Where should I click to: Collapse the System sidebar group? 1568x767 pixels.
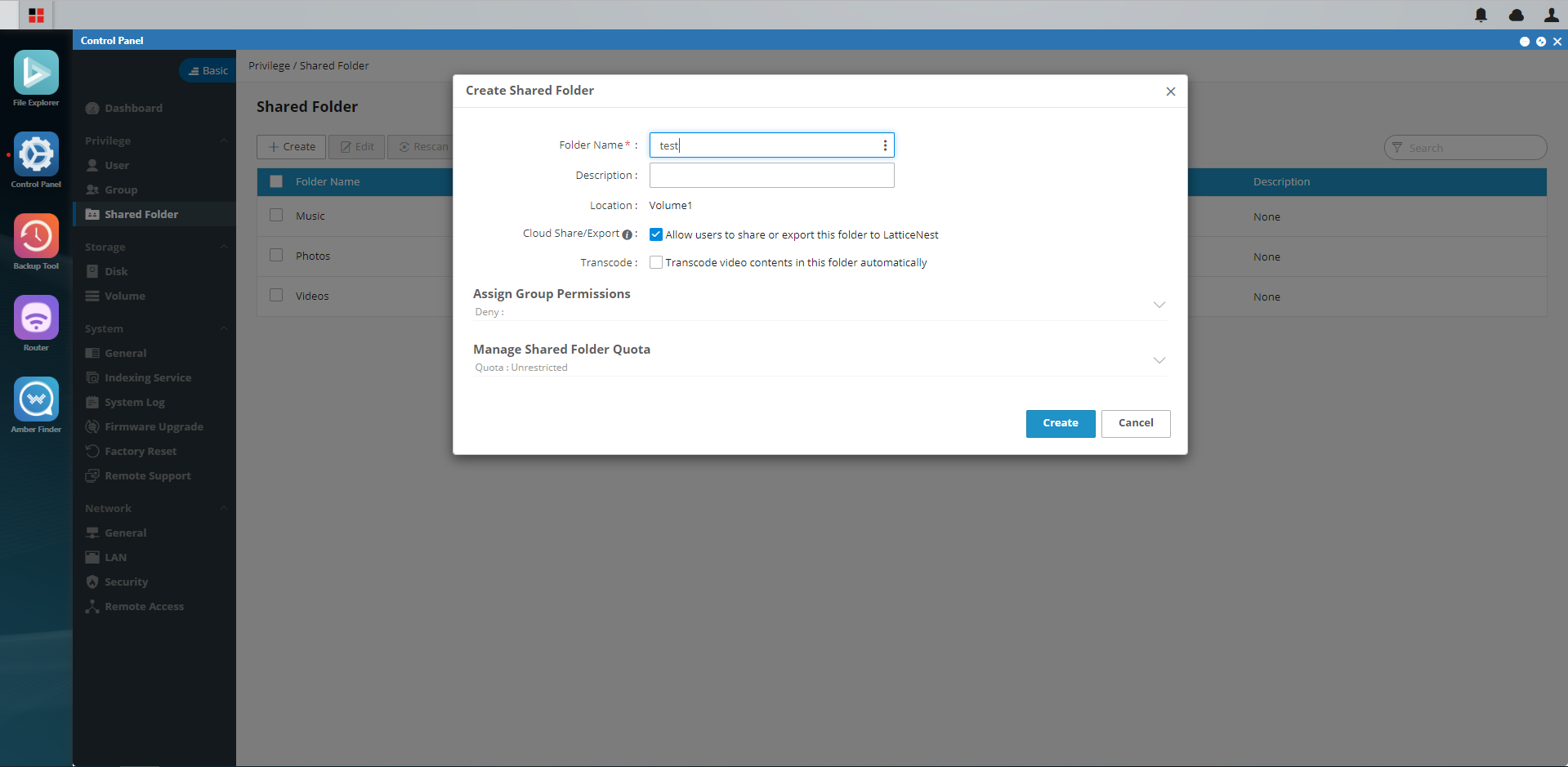click(223, 328)
